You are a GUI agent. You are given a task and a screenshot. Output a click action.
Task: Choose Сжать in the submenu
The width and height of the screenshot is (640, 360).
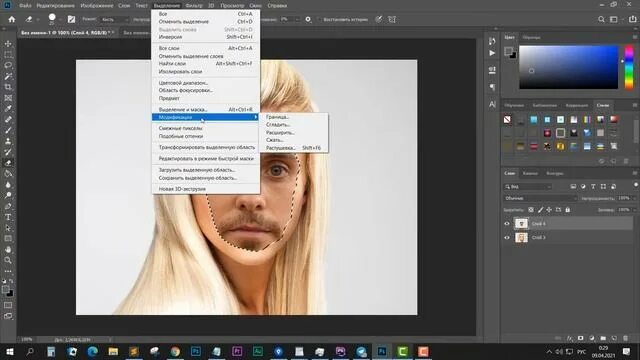click(x=293, y=140)
